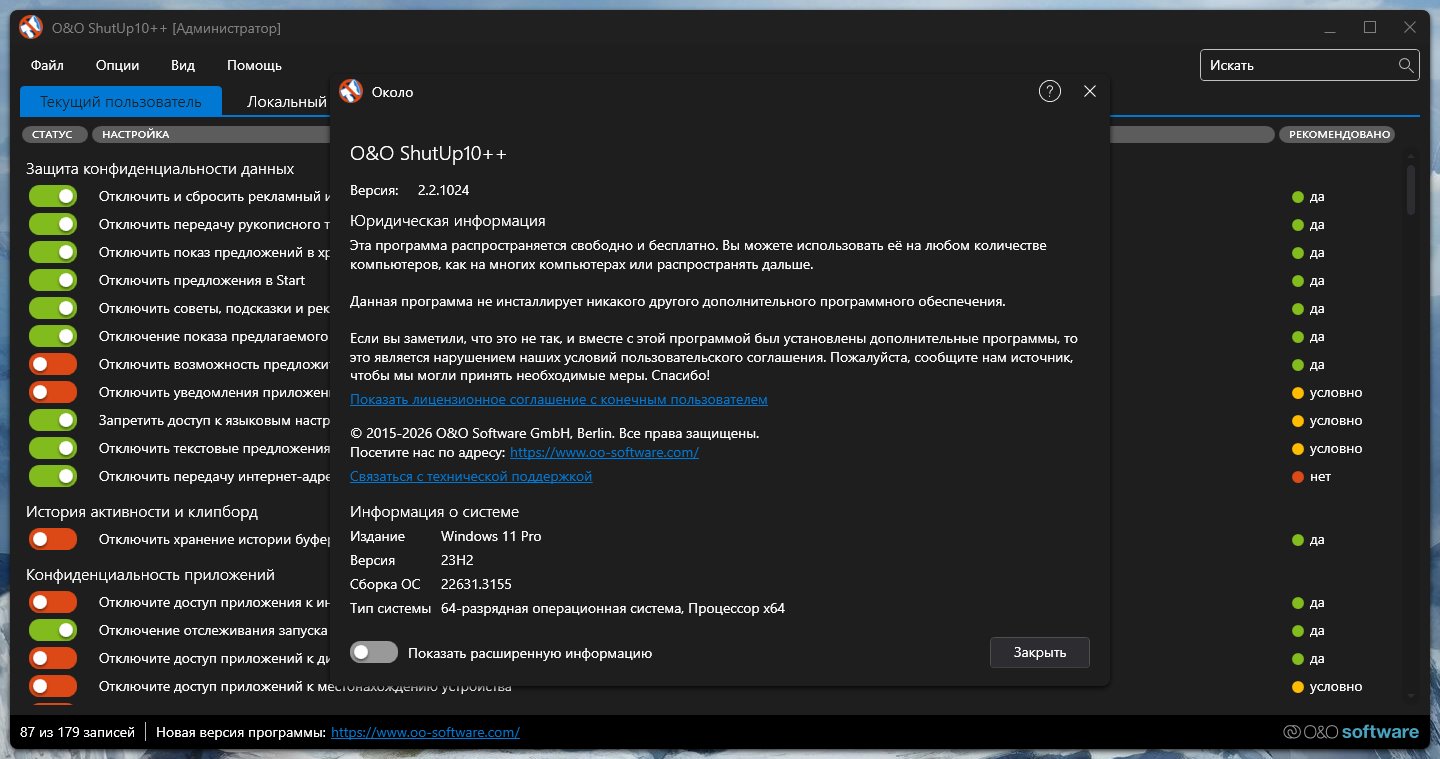Click the app icon in main title bar
1440x759 pixels.
[31, 28]
